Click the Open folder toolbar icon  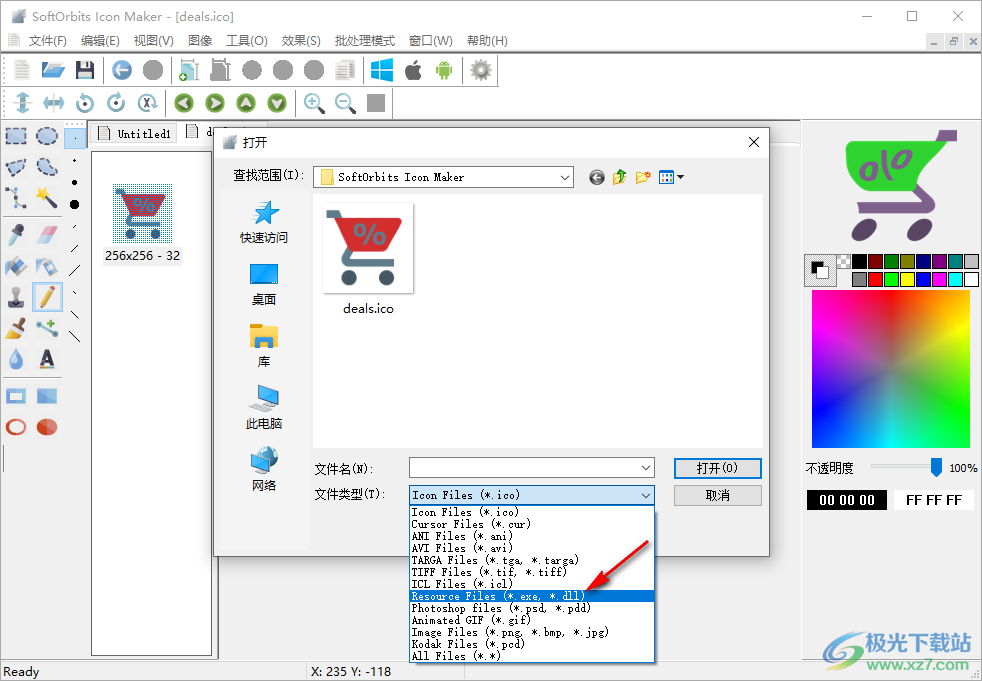pos(53,70)
